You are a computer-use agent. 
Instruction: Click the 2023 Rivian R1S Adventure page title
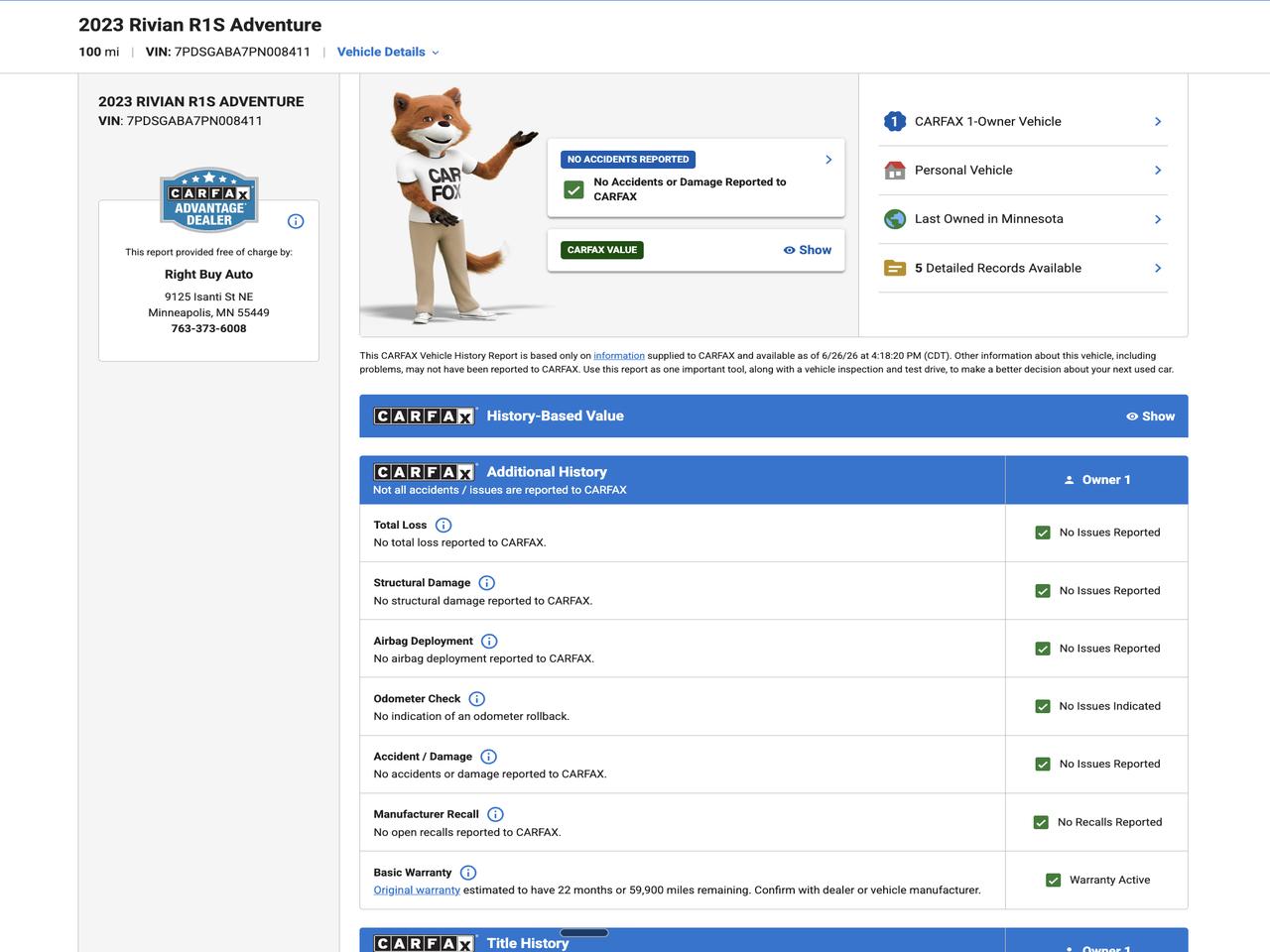[200, 25]
